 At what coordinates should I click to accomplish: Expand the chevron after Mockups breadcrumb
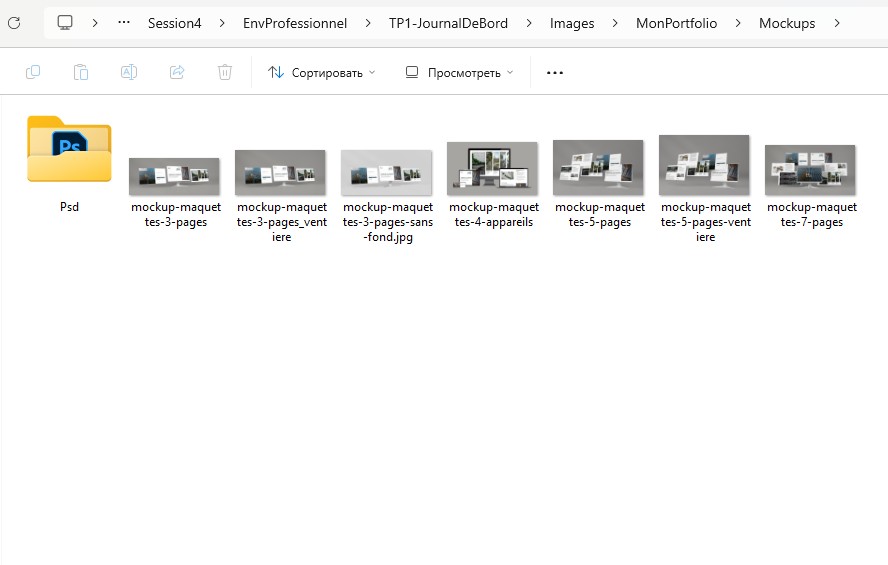(x=837, y=23)
